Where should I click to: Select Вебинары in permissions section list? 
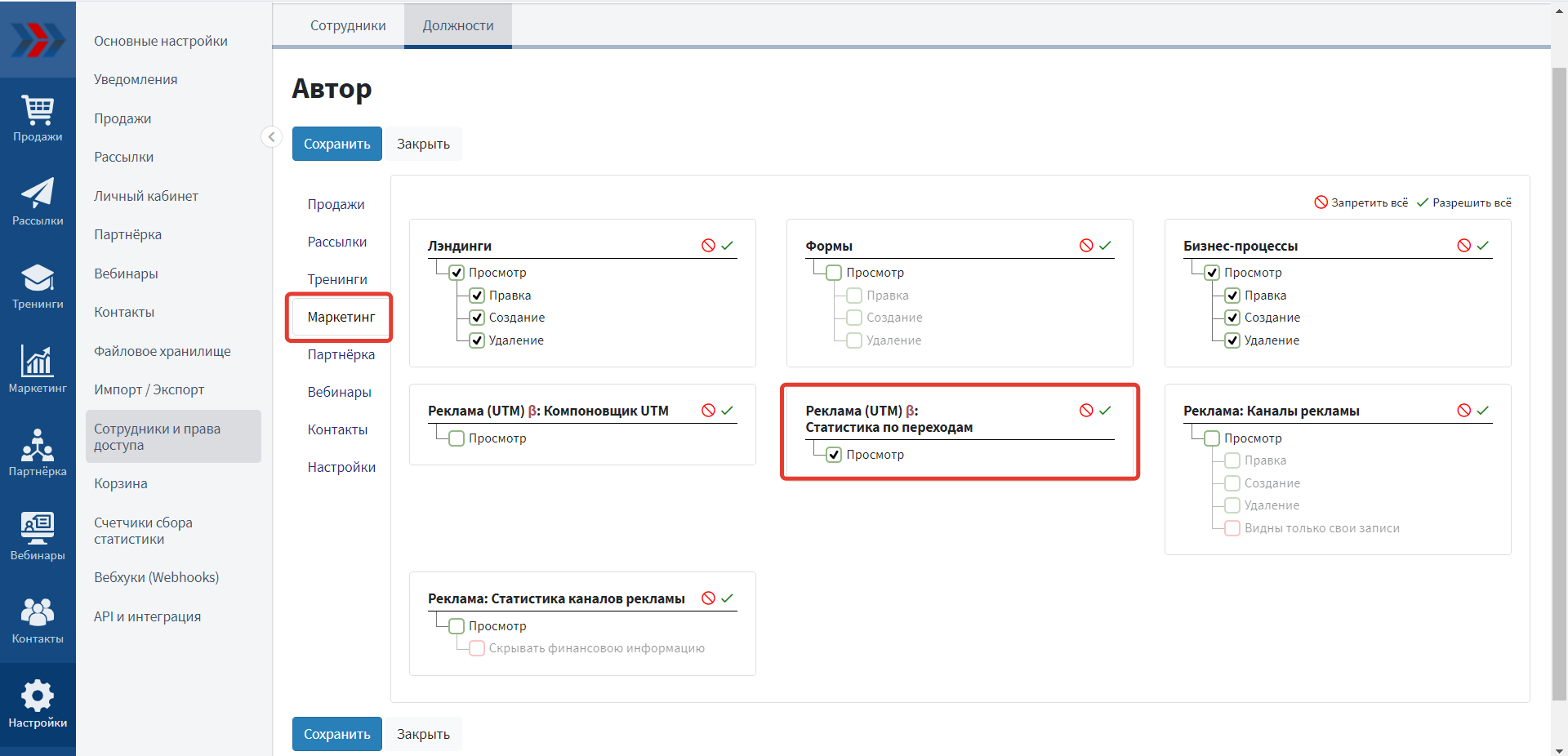point(339,392)
